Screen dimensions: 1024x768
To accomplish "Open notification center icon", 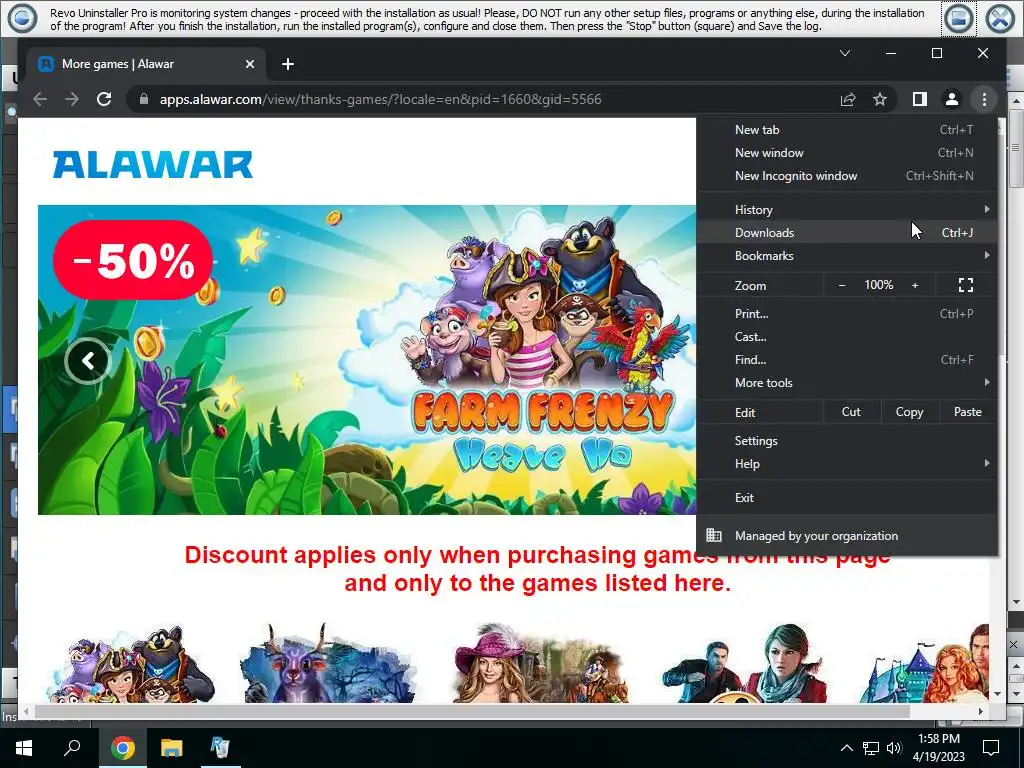I will 991,748.
